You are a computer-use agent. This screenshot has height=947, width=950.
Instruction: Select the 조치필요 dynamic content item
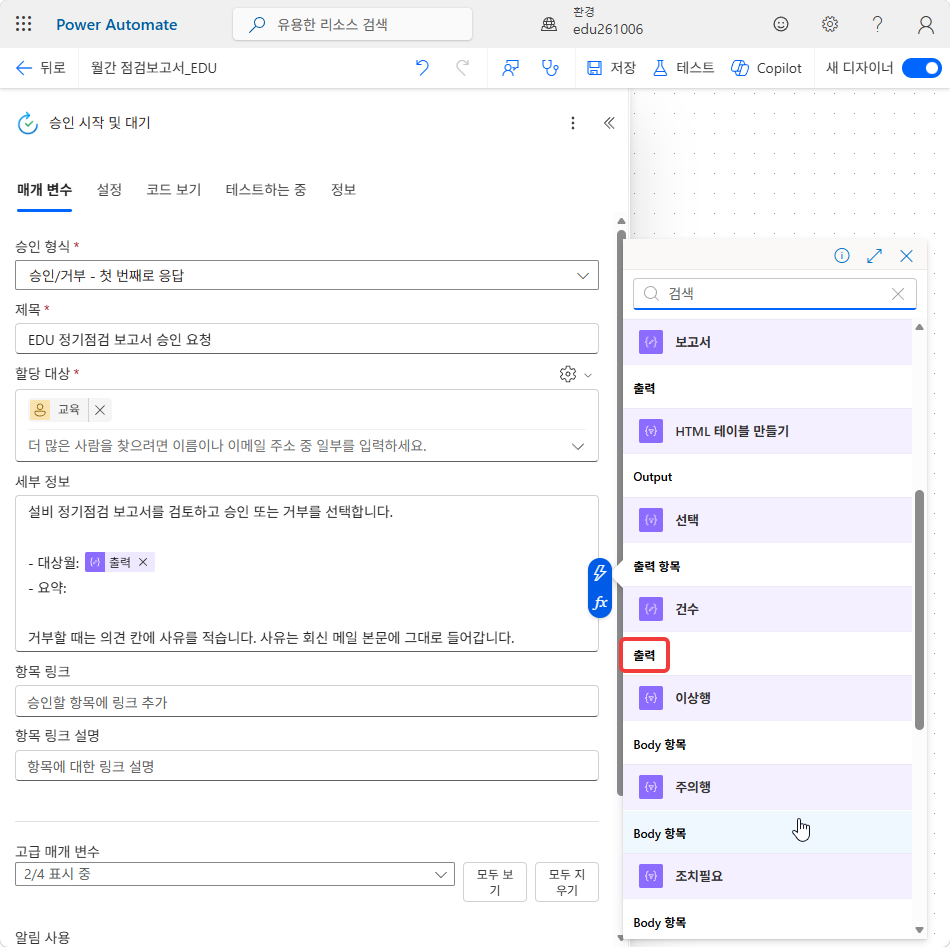point(768,876)
